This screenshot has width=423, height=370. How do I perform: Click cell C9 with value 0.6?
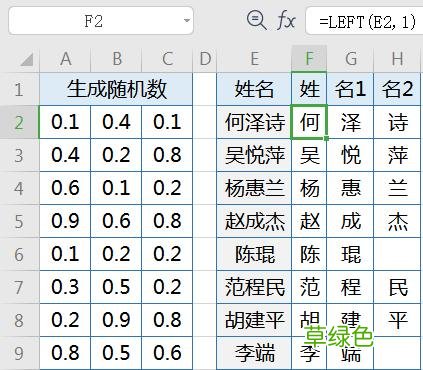point(167,353)
